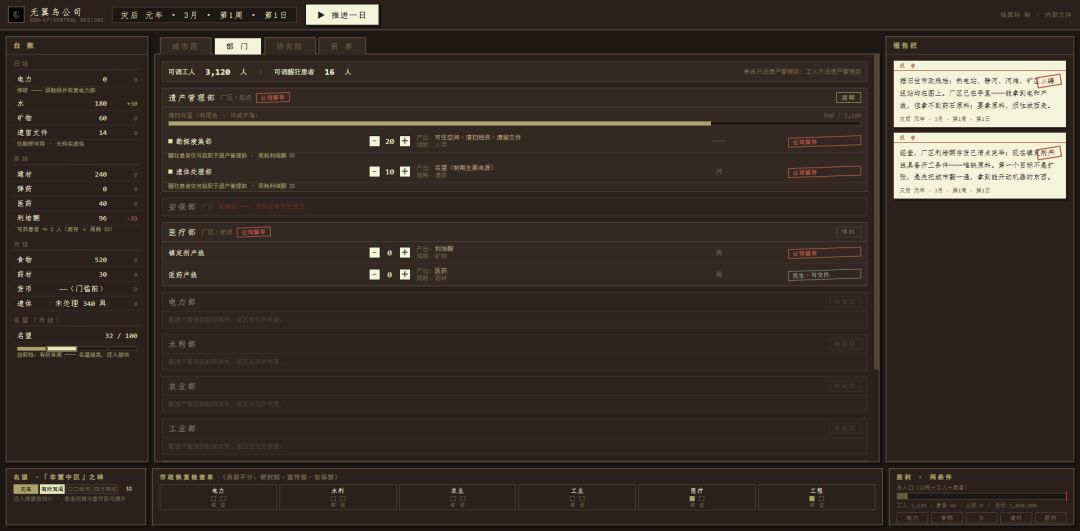Viewport: 1080px width, 531px height.
Task: Click 未恢复 button for 水利部
Action: point(845,344)
